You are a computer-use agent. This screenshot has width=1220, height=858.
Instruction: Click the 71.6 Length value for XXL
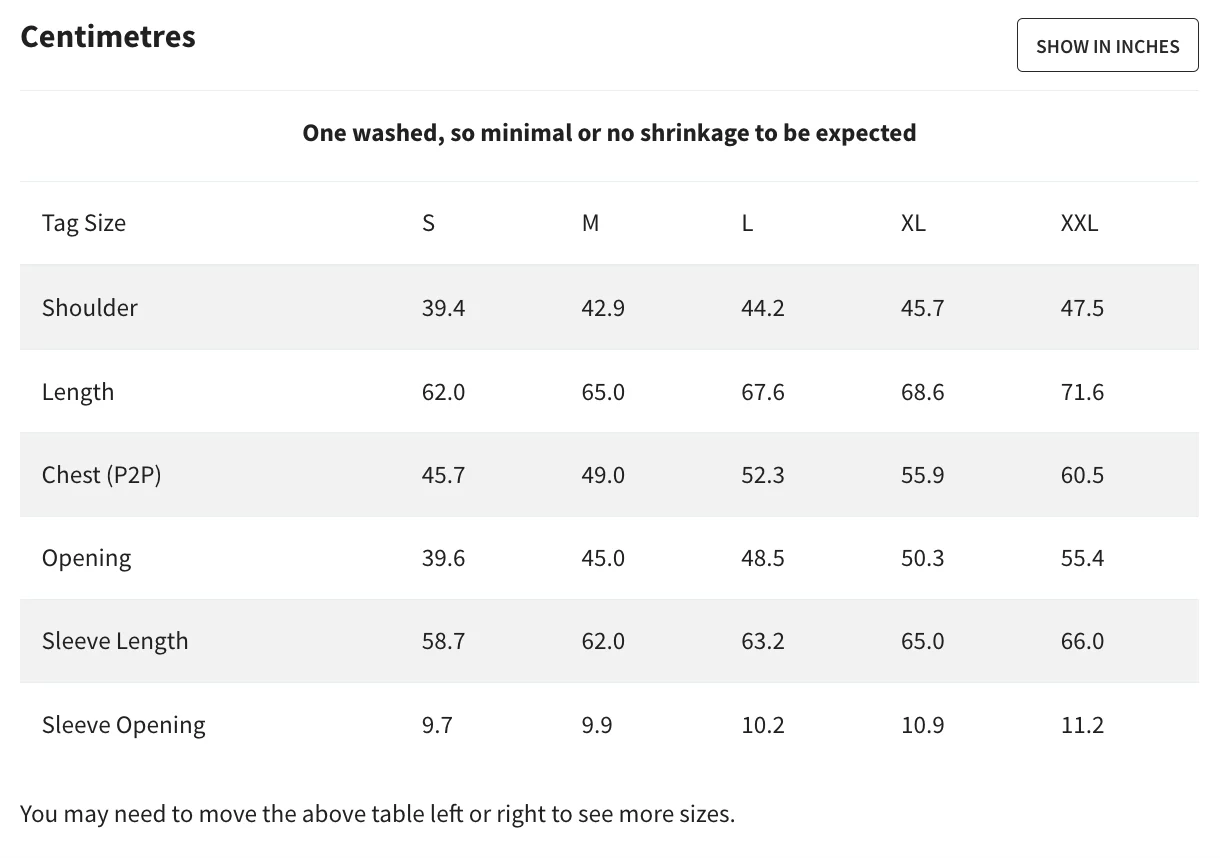(x=1082, y=392)
